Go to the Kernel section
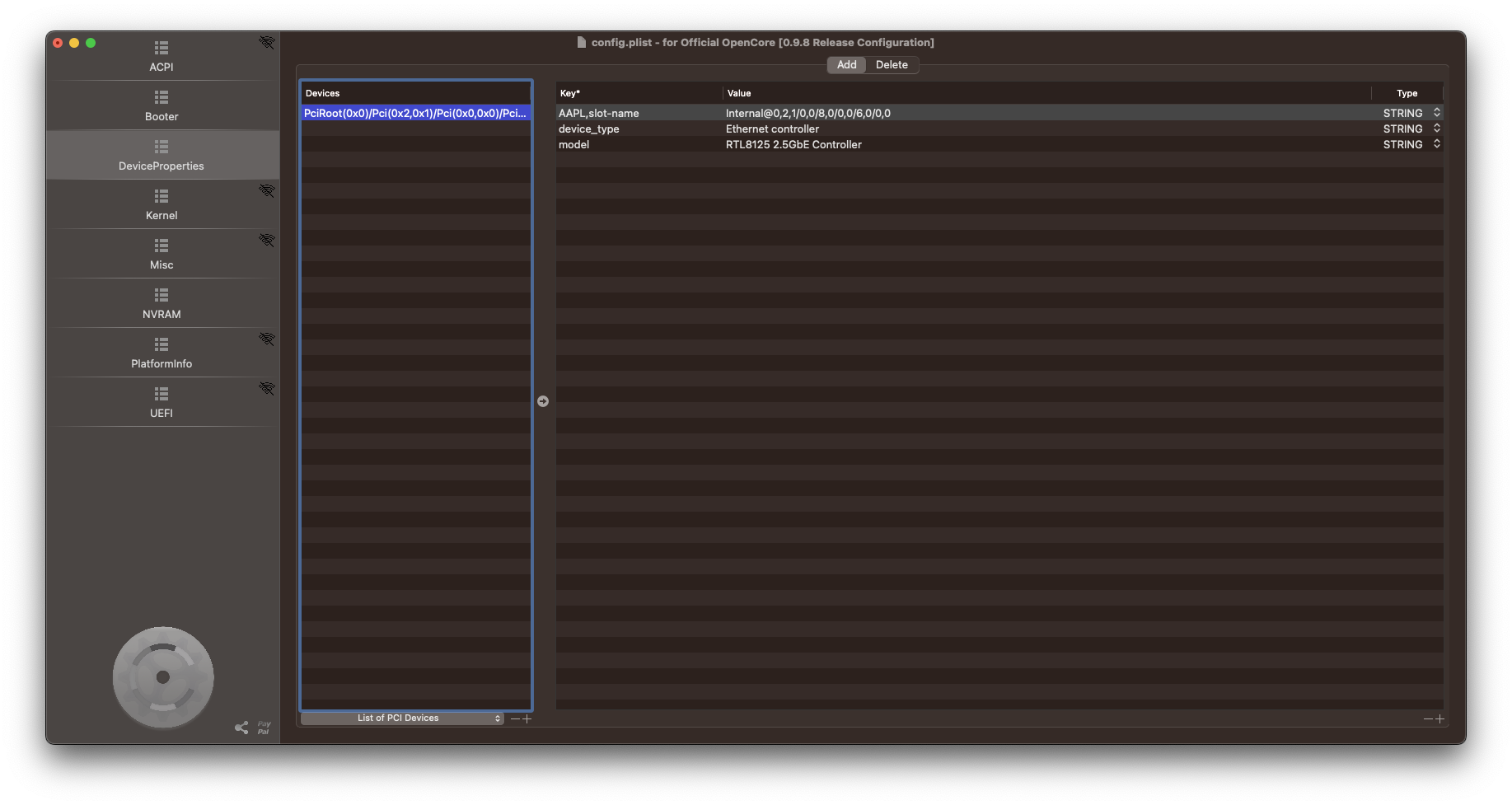 pyautogui.click(x=161, y=204)
